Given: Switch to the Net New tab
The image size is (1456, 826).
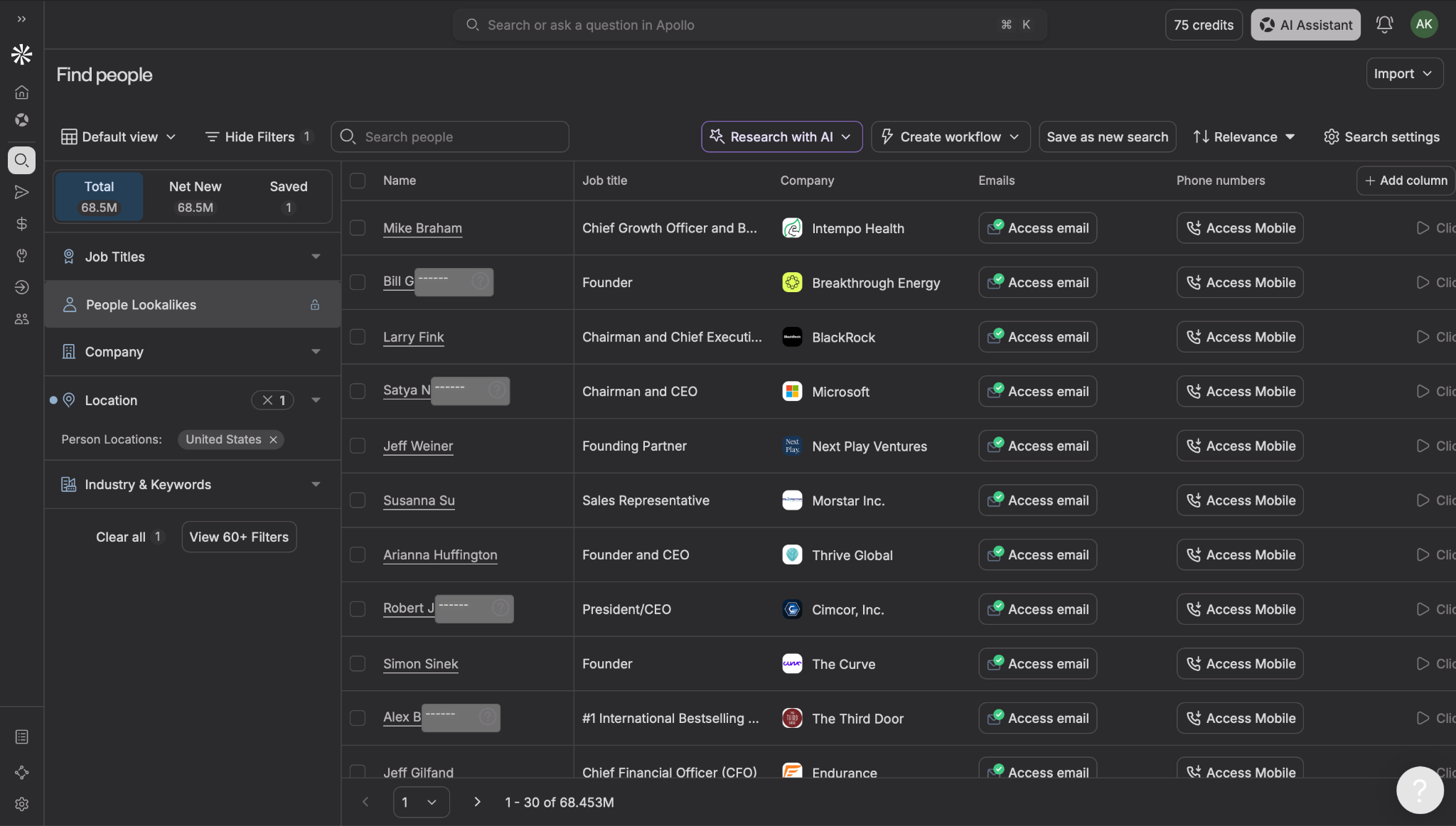Looking at the screenshot, I should [x=195, y=196].
